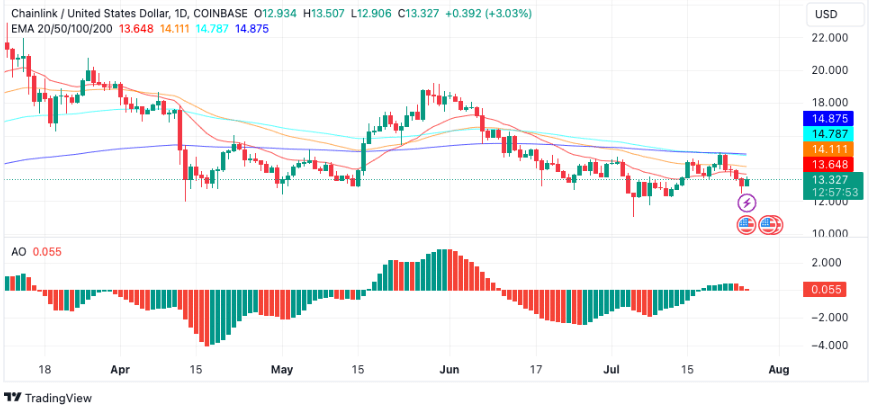Click the −2.000 AO scale label

[x=829, y=317]
